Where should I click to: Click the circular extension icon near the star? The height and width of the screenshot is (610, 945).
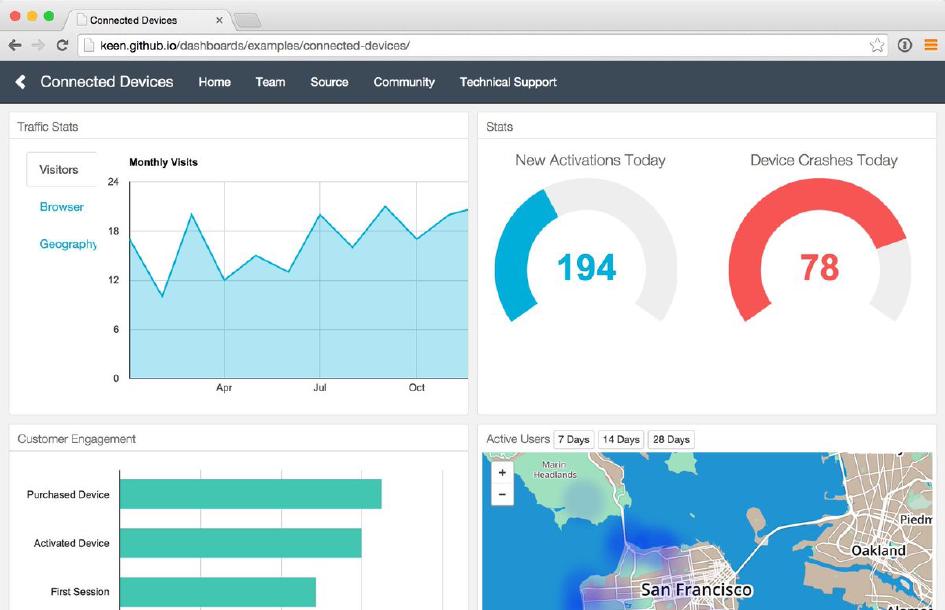click(905, 45)
